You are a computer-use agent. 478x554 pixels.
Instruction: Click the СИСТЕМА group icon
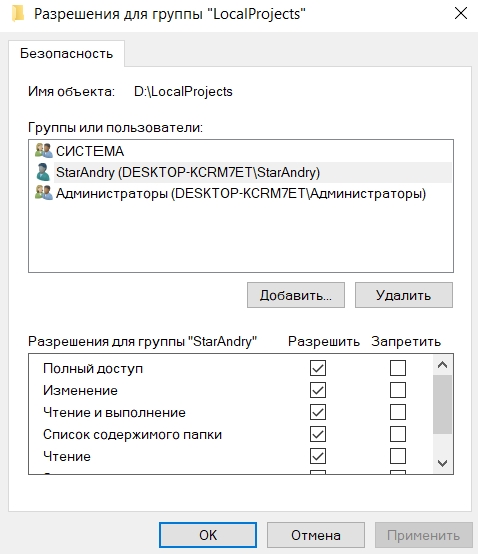pos(43,151)
